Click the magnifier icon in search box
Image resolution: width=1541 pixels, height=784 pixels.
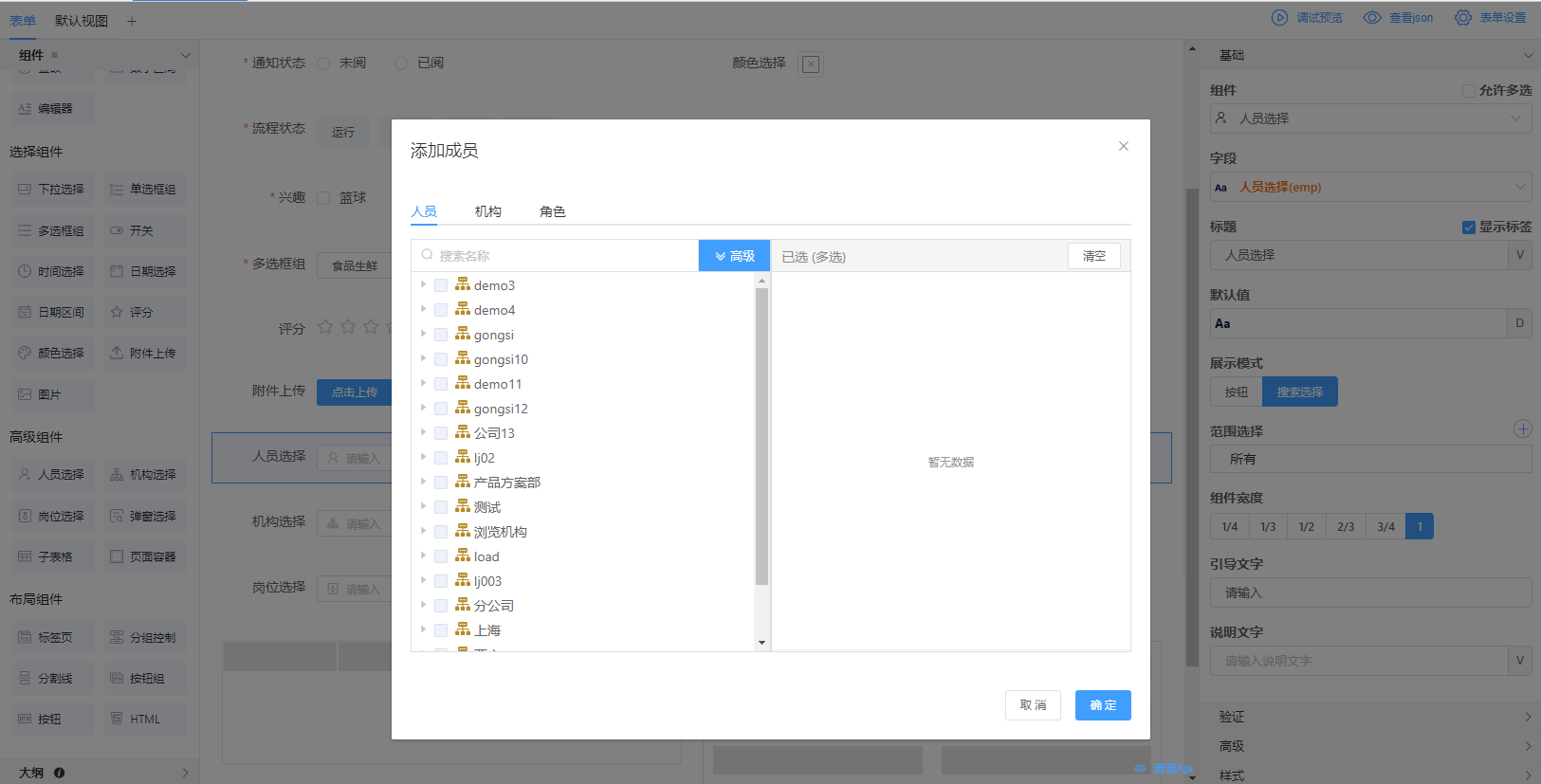(x=428, y=255)
